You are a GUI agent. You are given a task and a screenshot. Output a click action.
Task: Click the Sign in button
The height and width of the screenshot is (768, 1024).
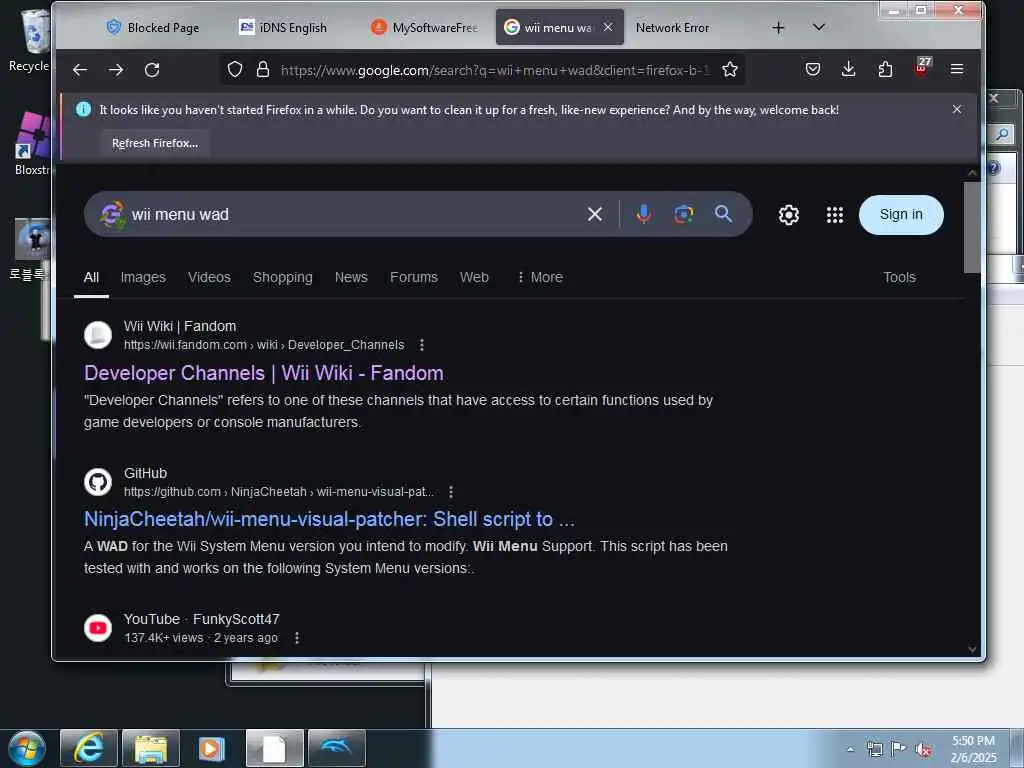pos(901,215)
